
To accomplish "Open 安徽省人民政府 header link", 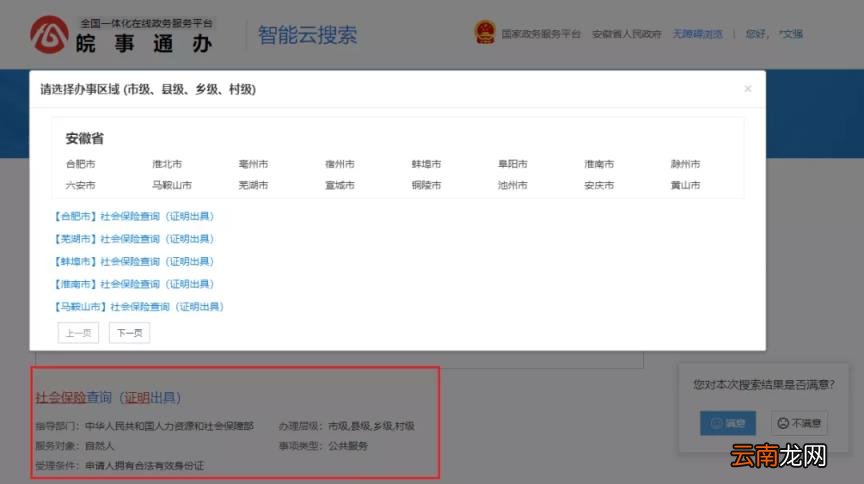I will click(627, 34).
